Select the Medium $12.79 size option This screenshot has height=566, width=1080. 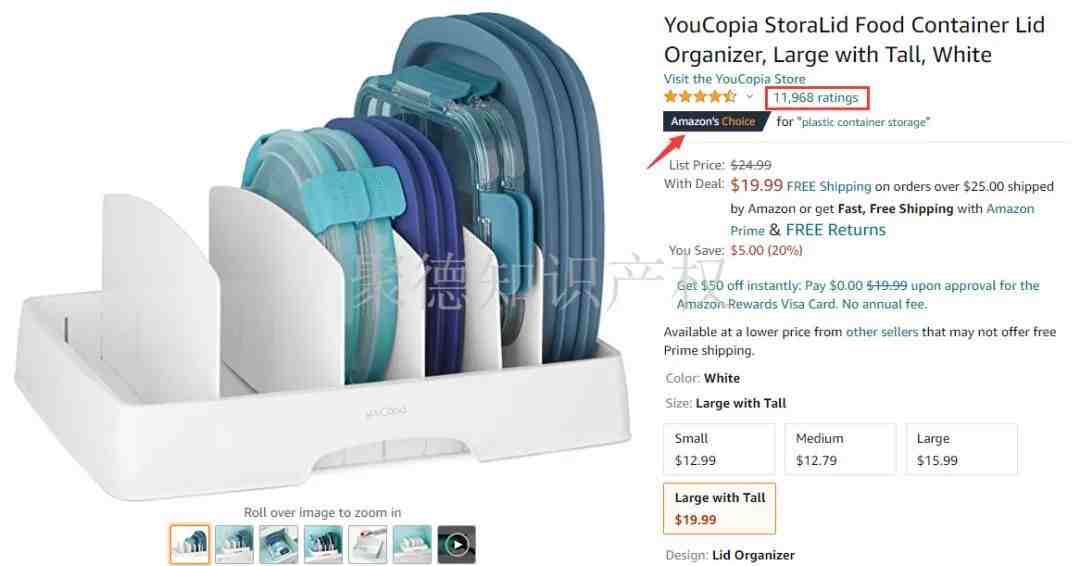click(840, 449)
